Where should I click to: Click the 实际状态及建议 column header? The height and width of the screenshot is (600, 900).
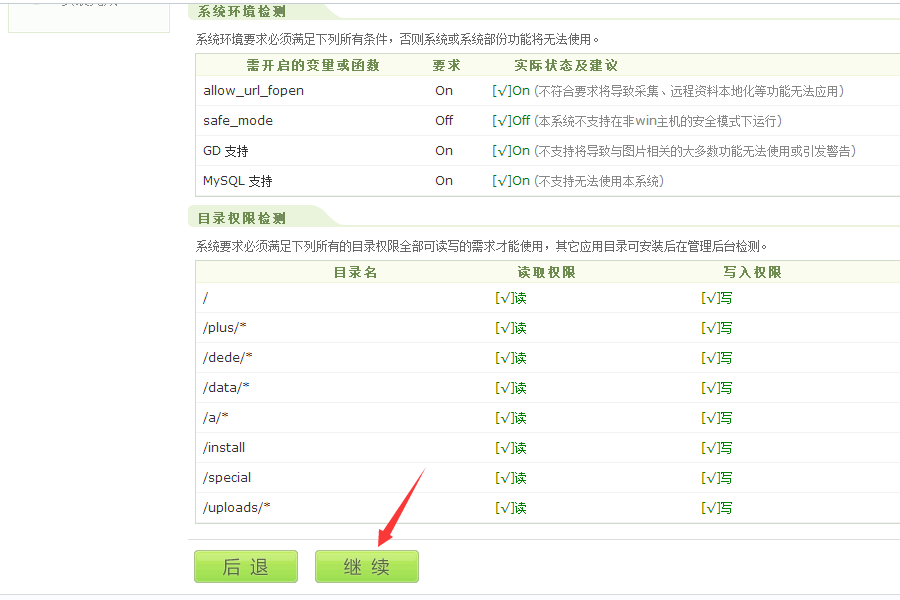pos(566,65)
